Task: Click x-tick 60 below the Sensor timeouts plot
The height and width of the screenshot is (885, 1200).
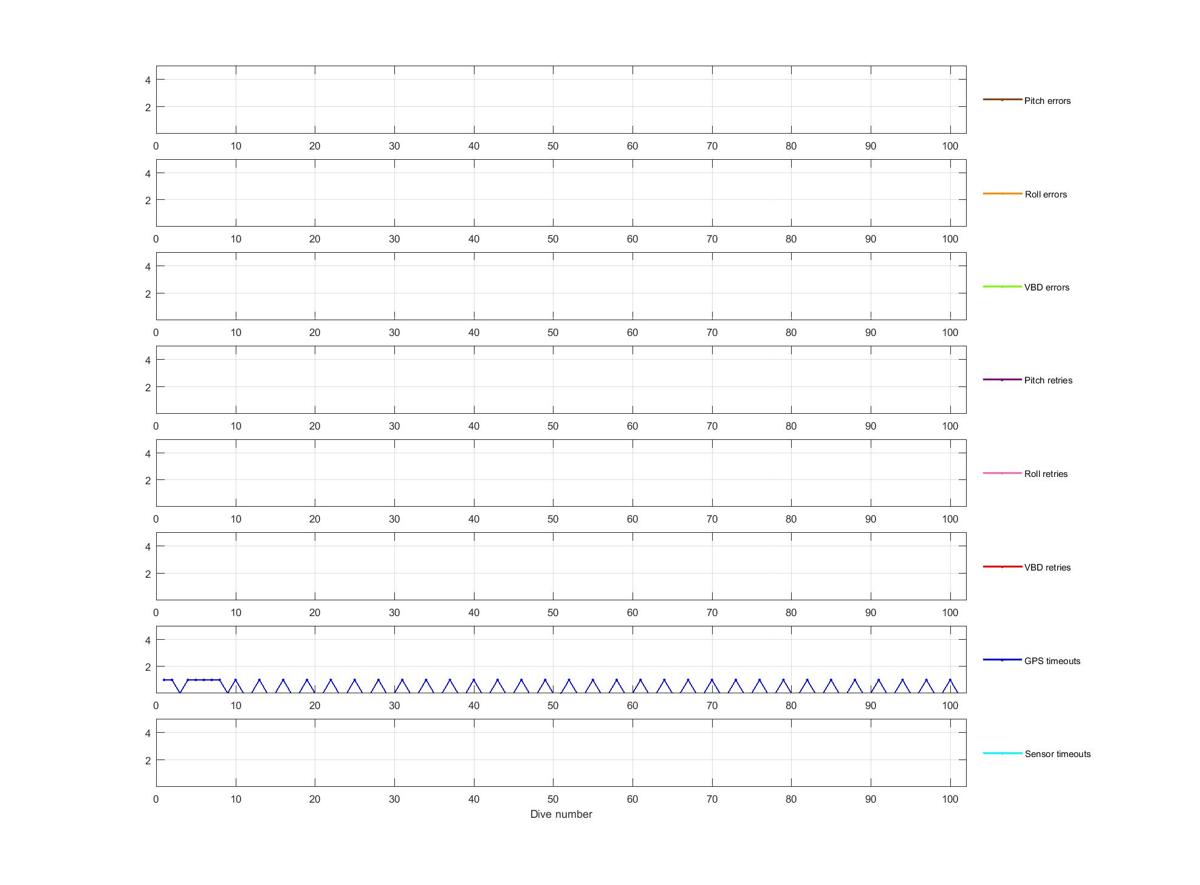Action: tap(632, 799)
